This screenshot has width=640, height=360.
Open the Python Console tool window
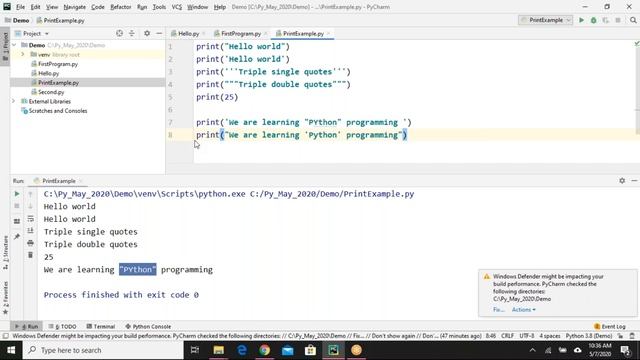coord(148,327)
